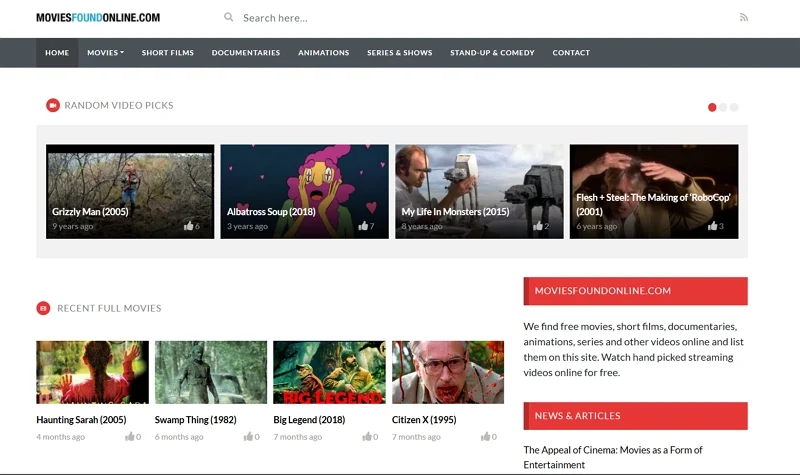This screenshot has width=800, height=475.
Task: Click thumbs-up icon under Haunting Sarah
Action: 130,437
